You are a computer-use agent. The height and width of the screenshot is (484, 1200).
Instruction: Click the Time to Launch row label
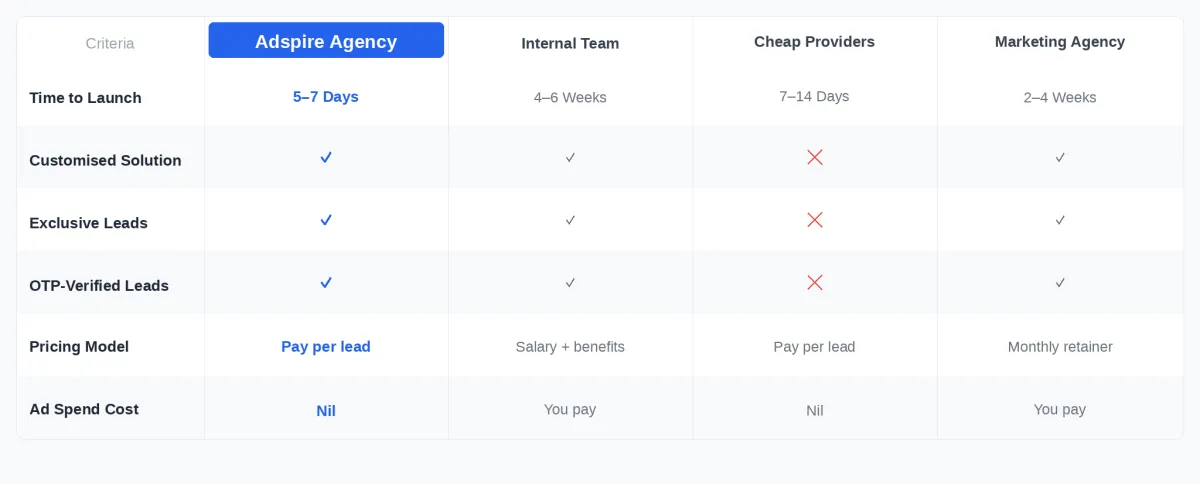point(85,98)
